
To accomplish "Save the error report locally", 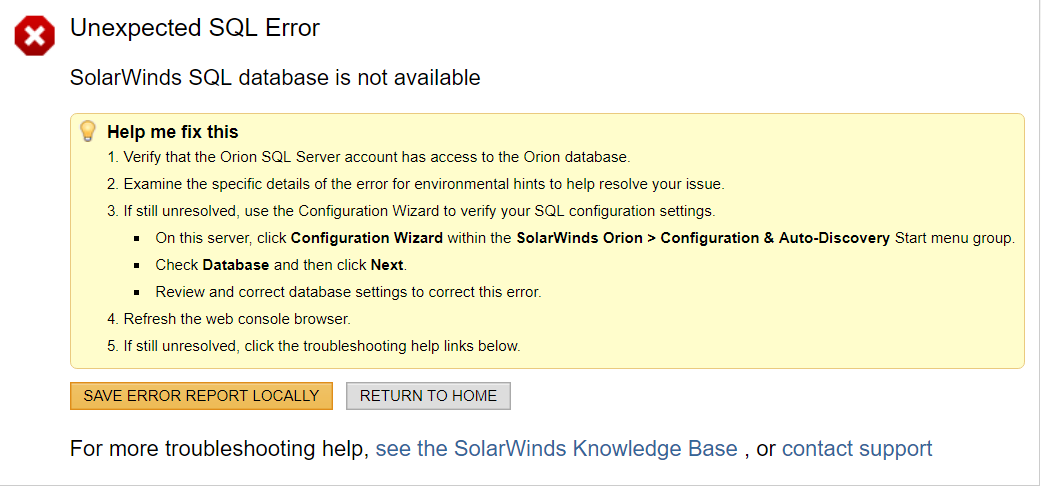I will [201, 396].
